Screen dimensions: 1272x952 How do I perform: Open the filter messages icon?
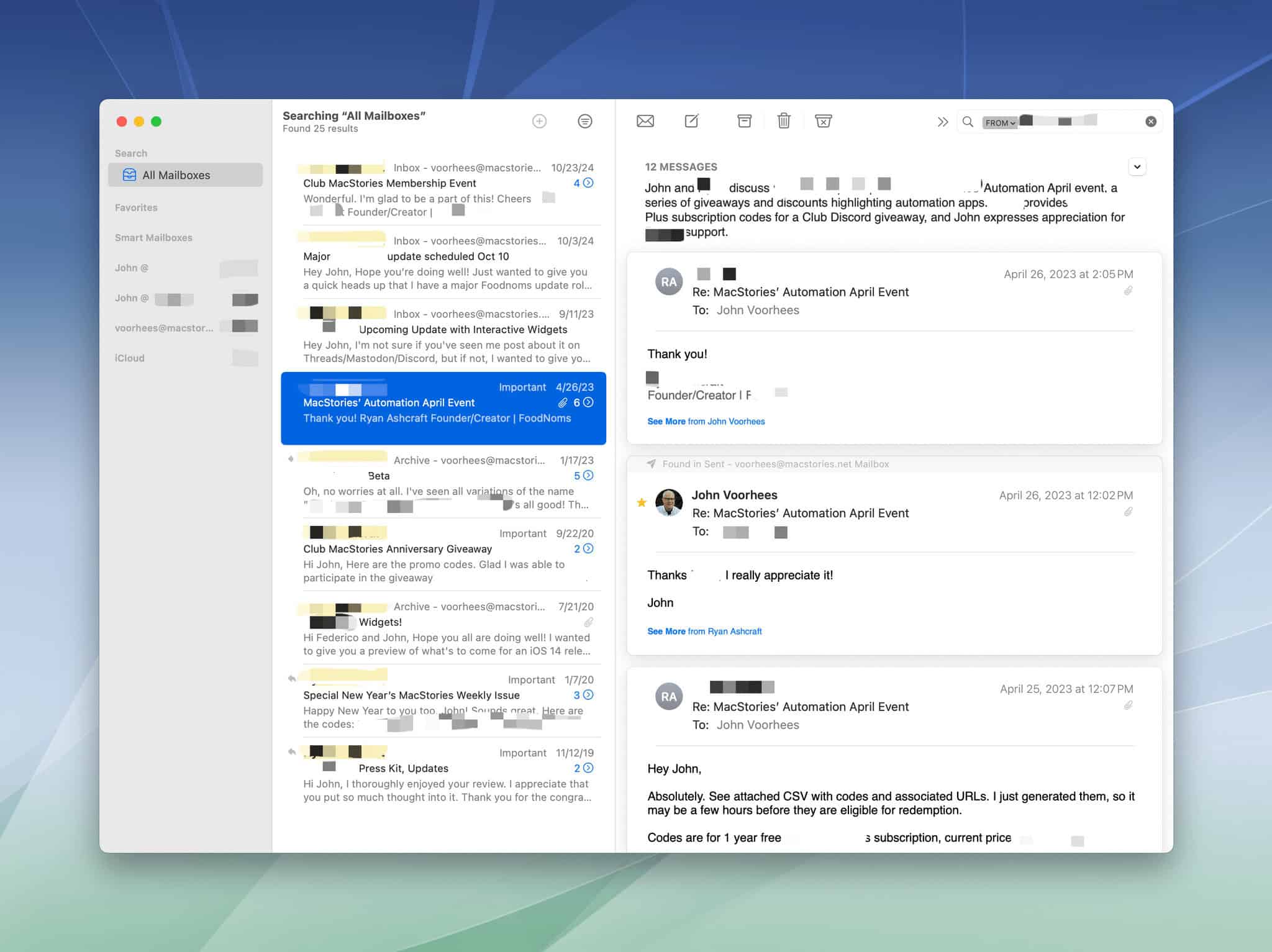pyautogui.click(x=584, y=121)
